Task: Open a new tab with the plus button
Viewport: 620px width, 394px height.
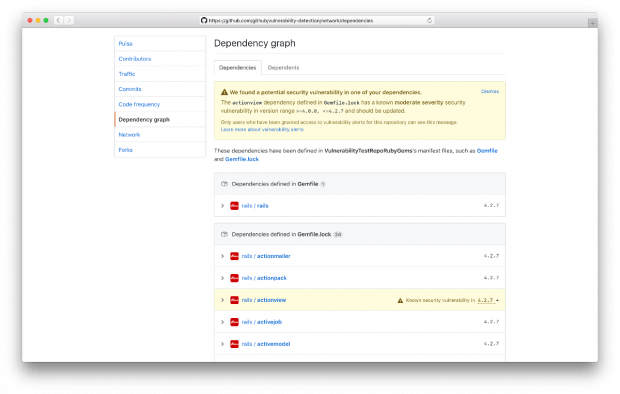Action: pos(592,23)
